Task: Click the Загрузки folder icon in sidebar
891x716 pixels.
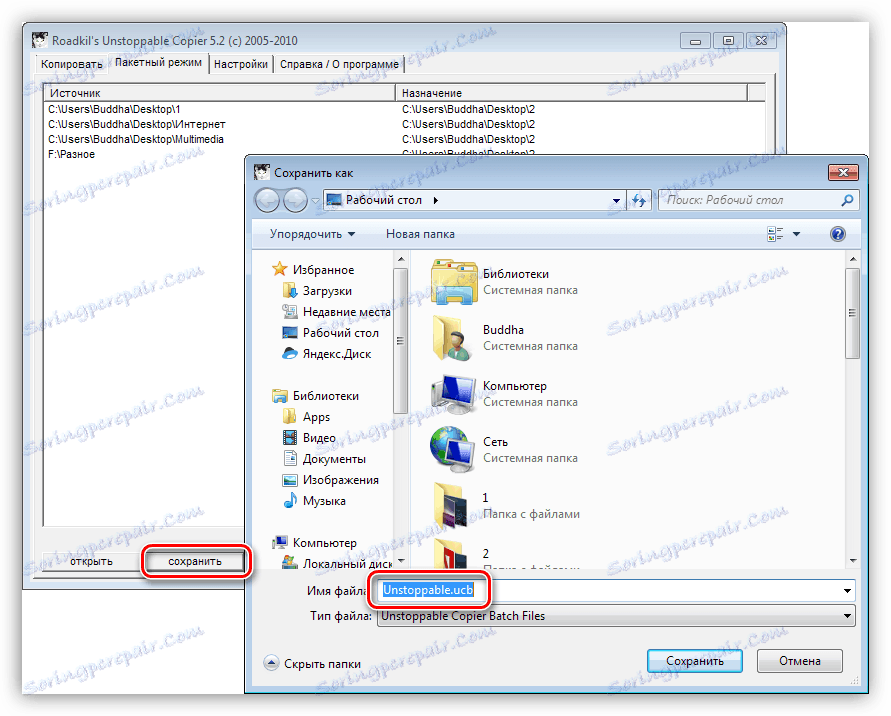Action: pos(290,290)
